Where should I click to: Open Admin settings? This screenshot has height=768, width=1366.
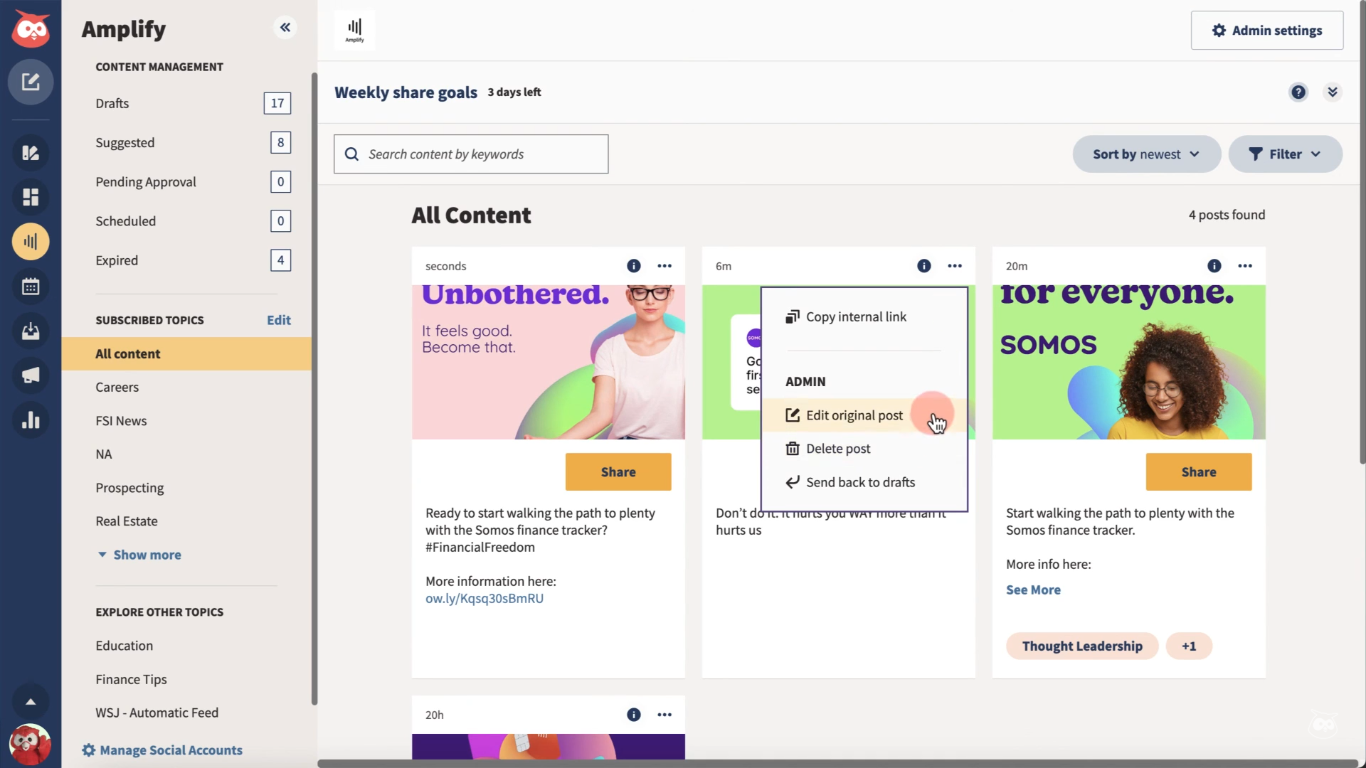pyautogui.click(x=1267, y=30)
